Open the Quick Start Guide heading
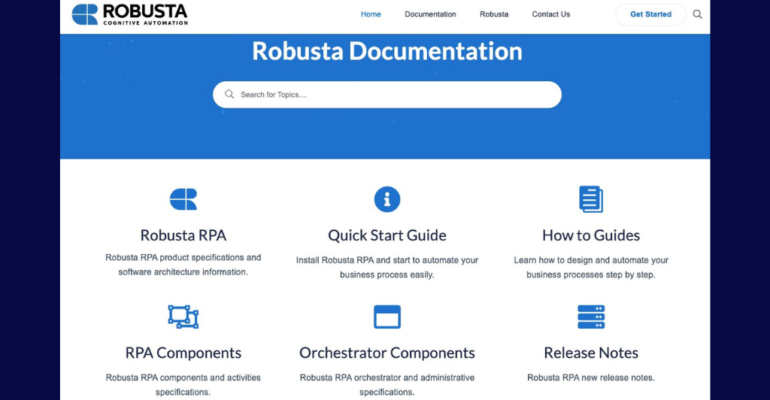The image size is (770, 400). [x=387, y=235]
